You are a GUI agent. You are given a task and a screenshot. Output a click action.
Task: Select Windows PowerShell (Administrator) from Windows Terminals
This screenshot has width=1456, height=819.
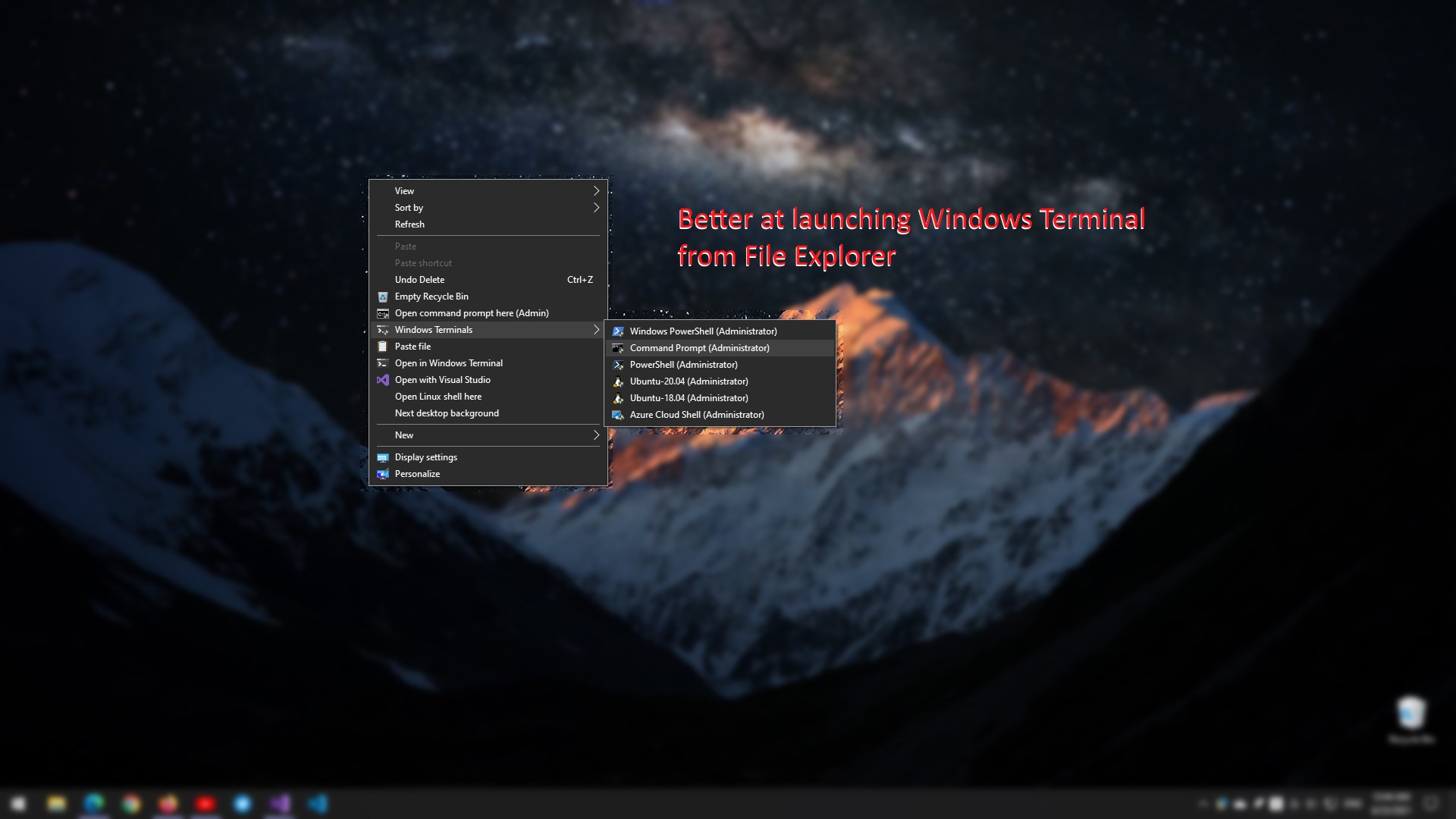pyautogui.click(x=703, y=331)
